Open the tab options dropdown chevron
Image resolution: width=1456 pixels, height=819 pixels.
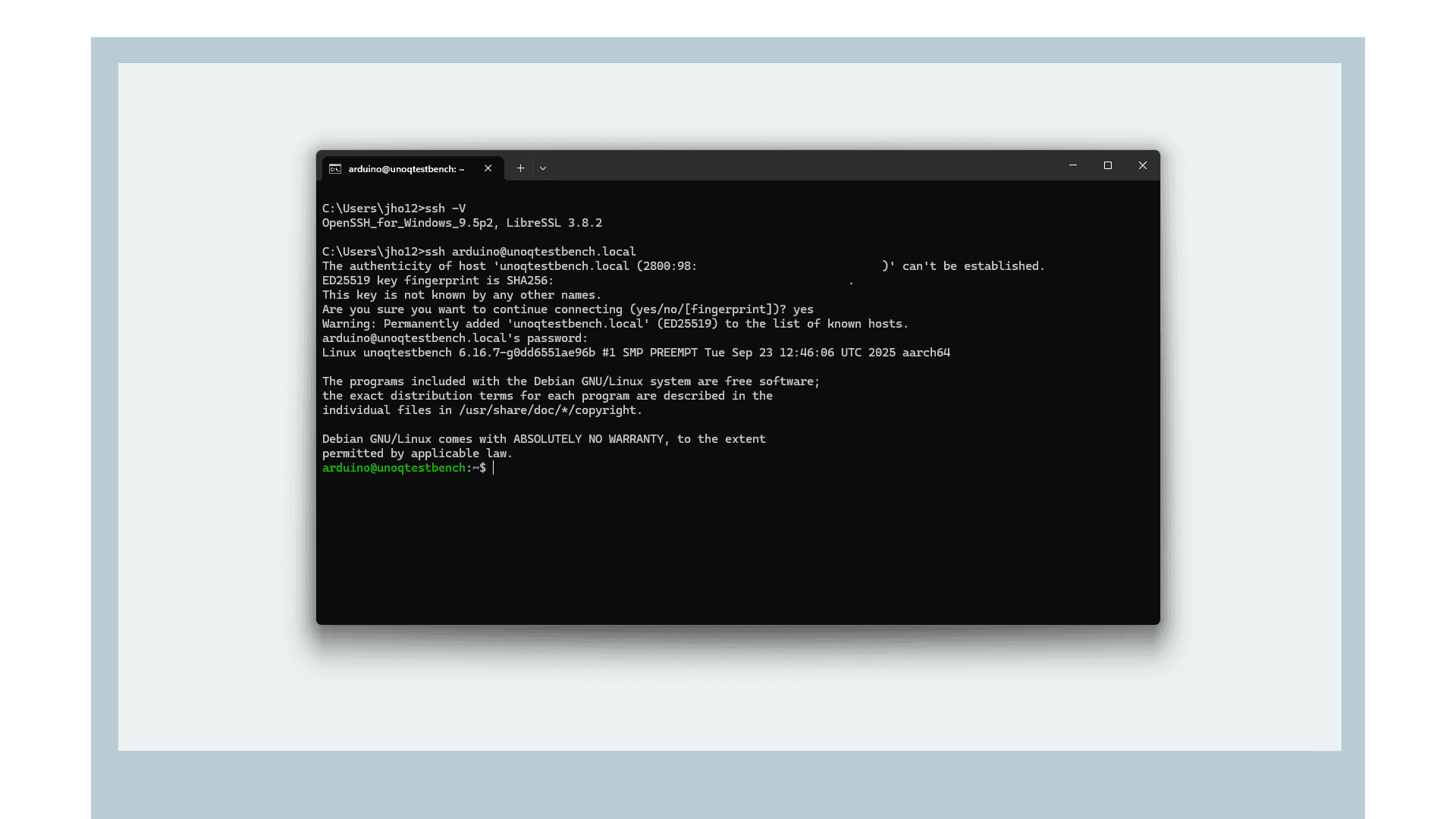point(543,168)
